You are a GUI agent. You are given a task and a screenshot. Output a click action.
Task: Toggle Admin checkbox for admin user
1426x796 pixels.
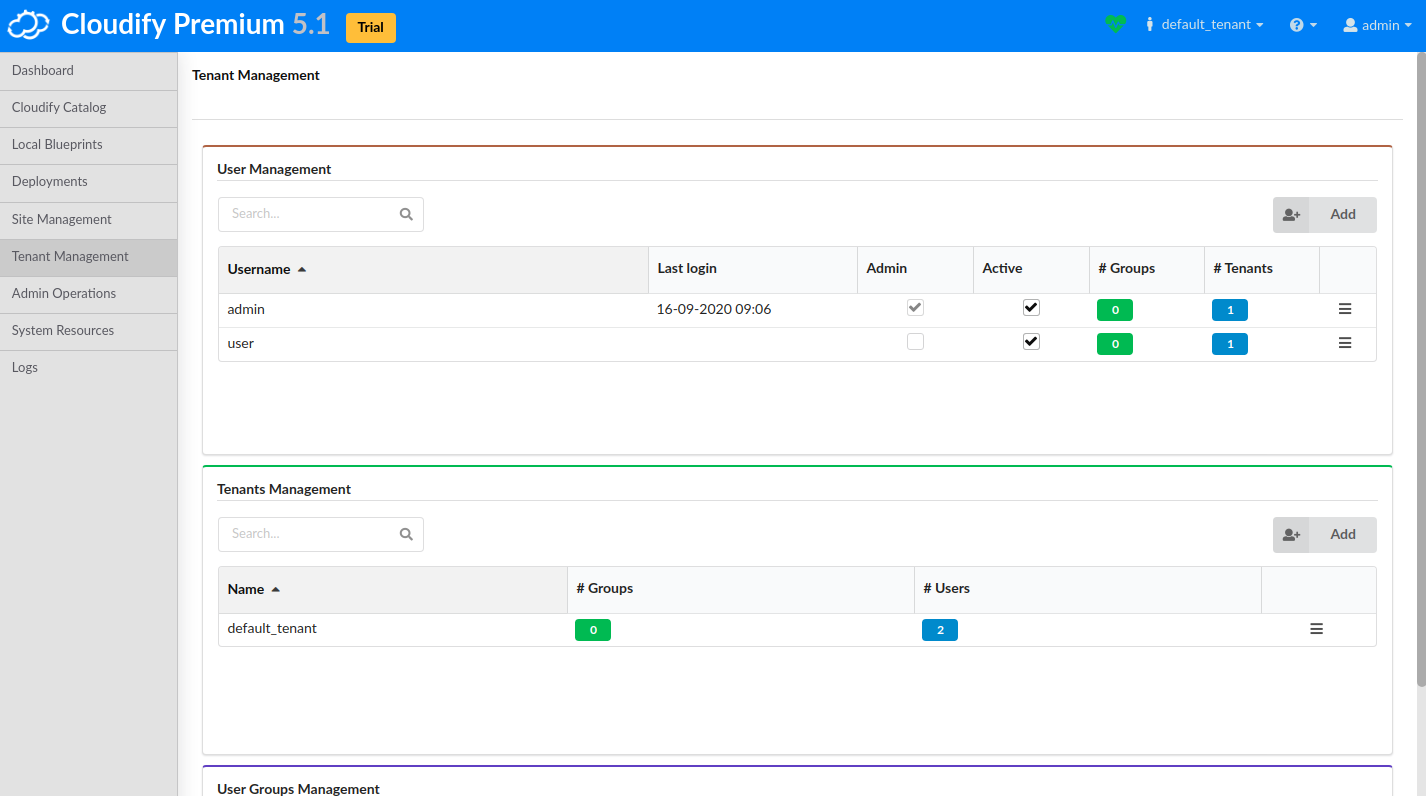click(915, 308)
